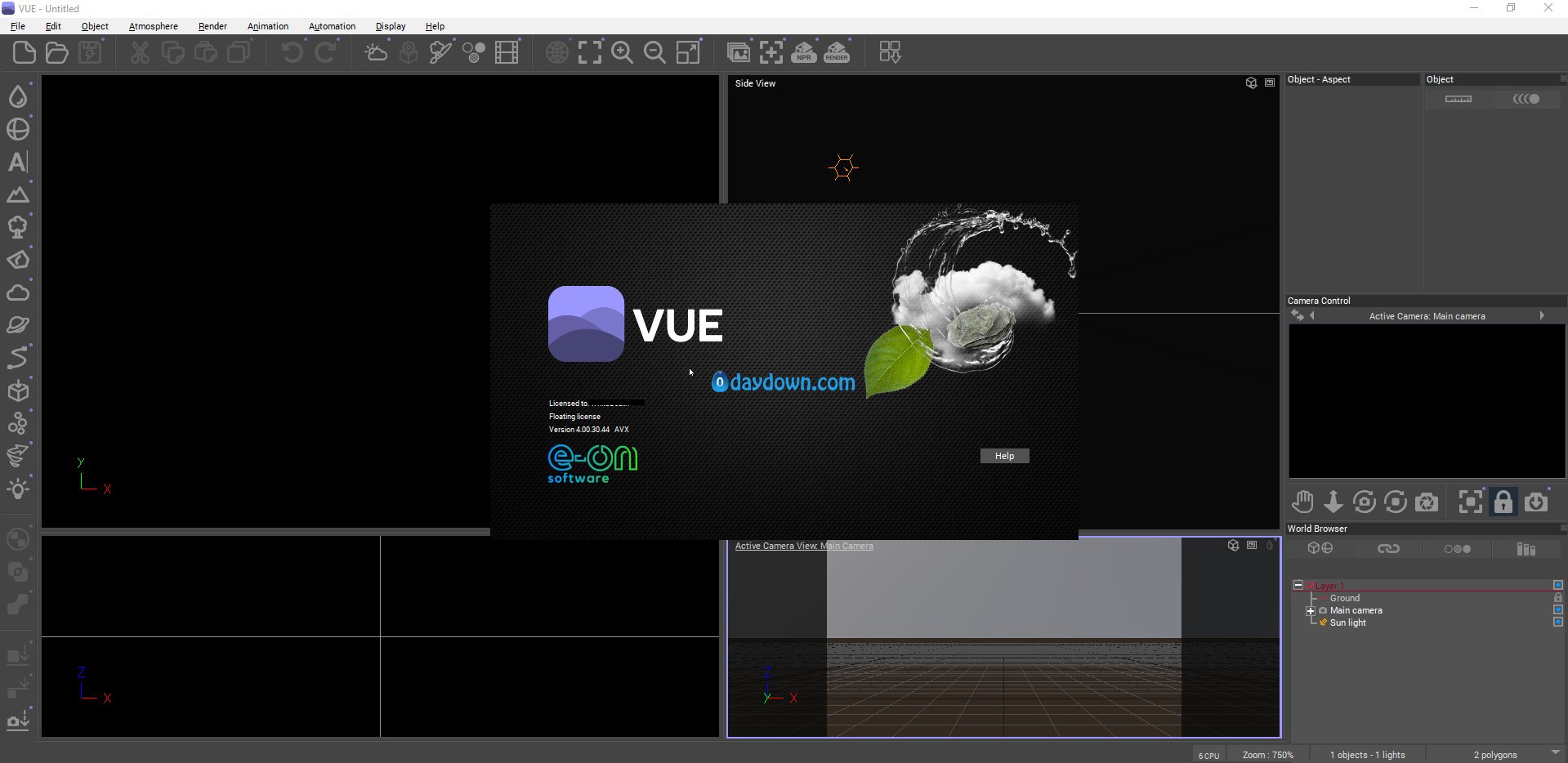Select Sun light in World Browser
The width and height of the screenshot is (1568, 763).
[1347, 622]
